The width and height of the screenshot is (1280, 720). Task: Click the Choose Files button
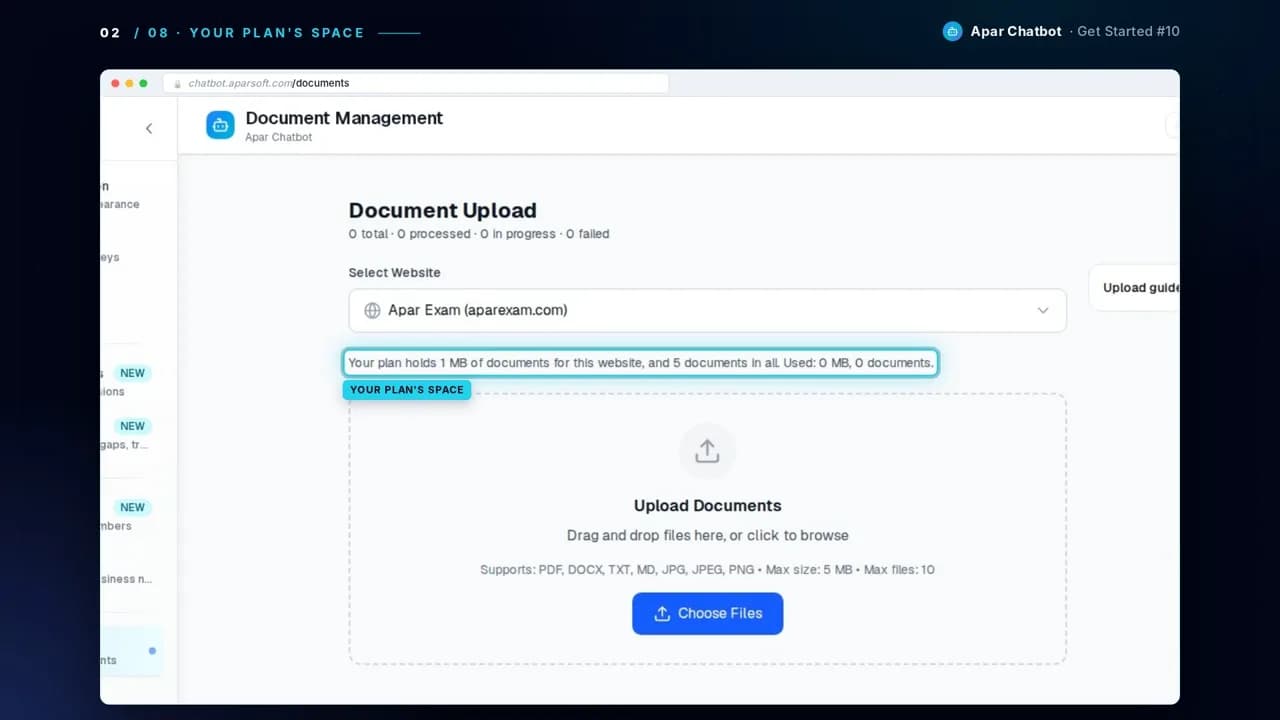(707, 613)
